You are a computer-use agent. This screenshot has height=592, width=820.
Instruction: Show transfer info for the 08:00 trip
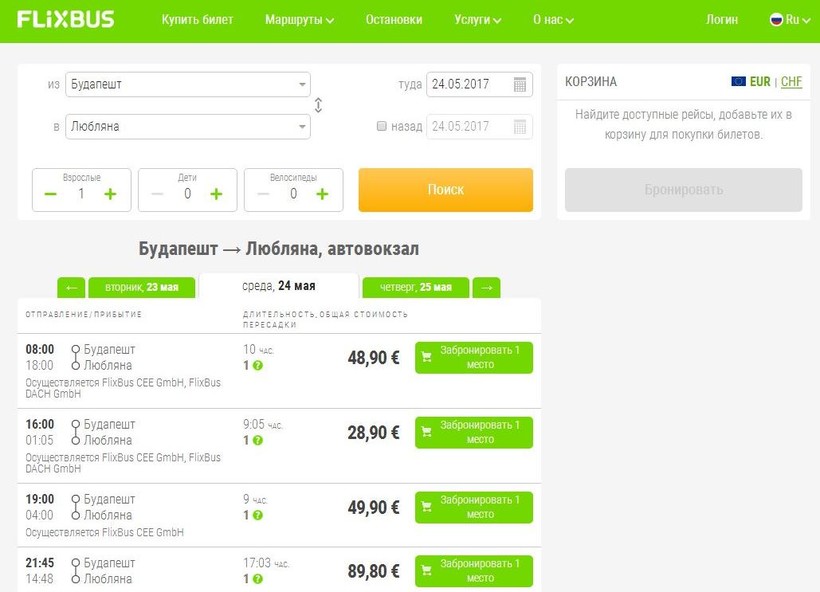coord(258,366)
